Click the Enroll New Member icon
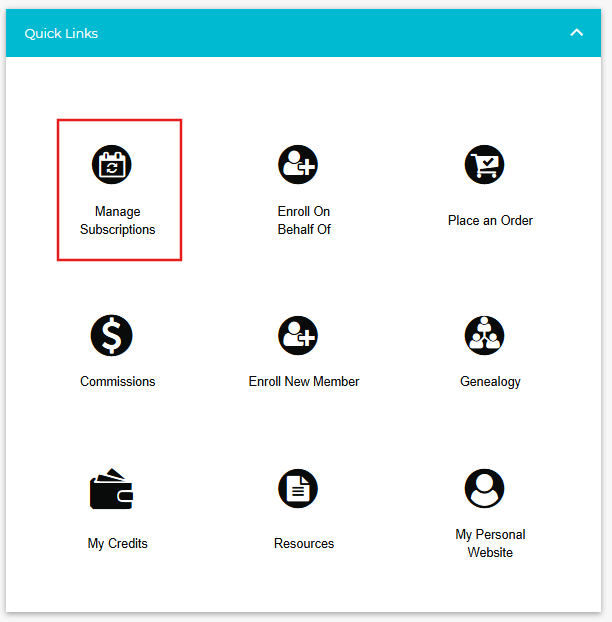Screen dimensions: 612x622 tap(298, 336)
